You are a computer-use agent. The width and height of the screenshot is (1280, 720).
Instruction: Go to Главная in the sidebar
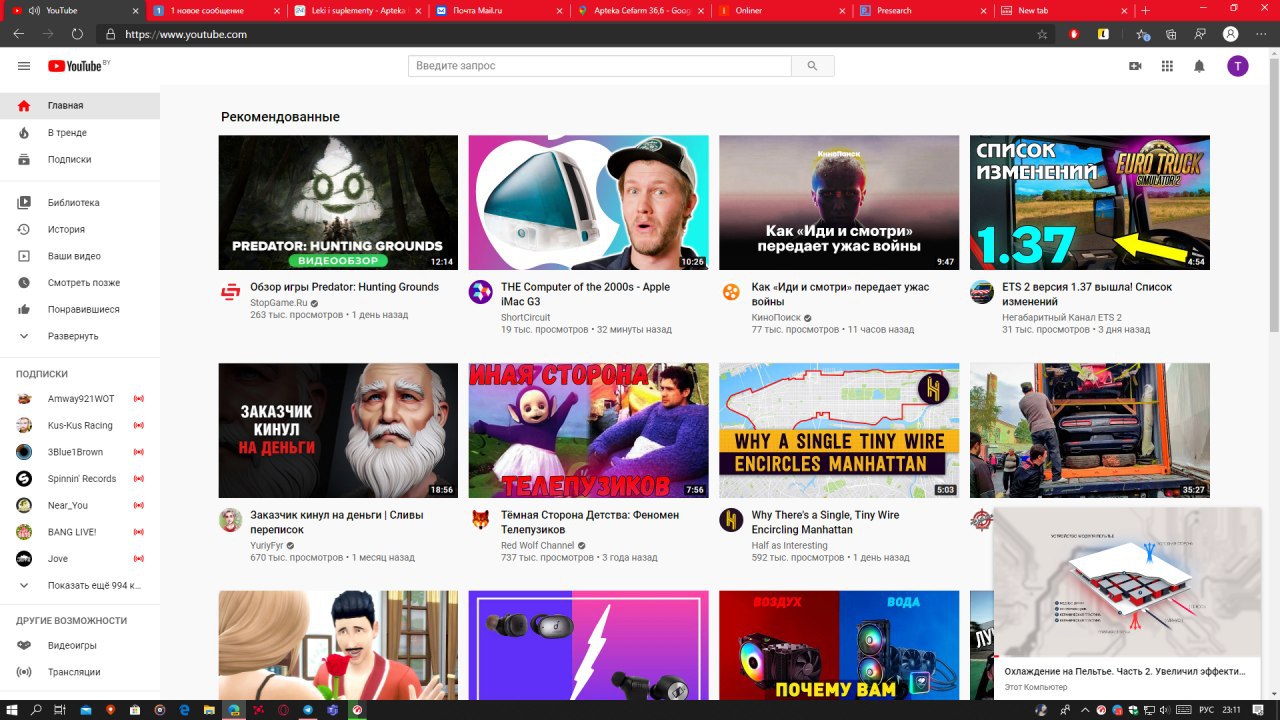tap(80, 106)
